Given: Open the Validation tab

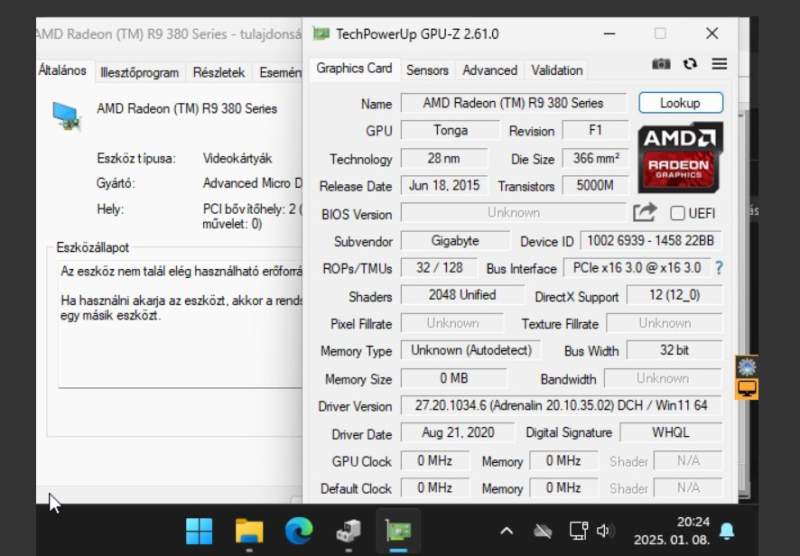Looking at the screenshot, I should [557, 70].
